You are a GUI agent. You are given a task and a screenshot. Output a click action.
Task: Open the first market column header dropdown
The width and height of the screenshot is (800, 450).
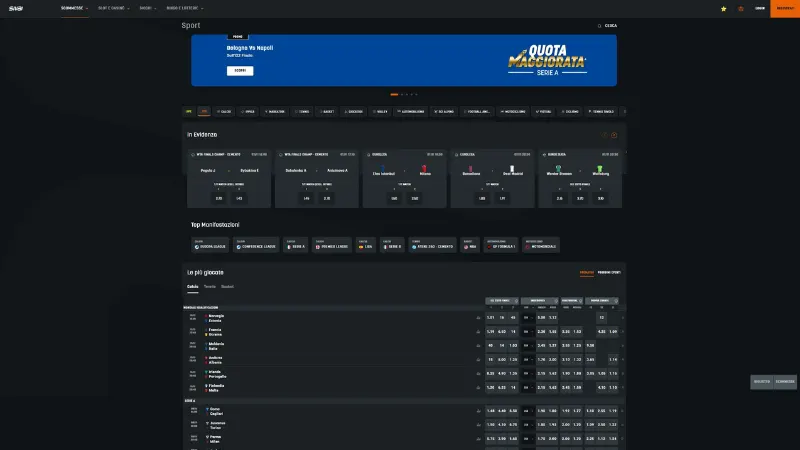click(502, 301)
